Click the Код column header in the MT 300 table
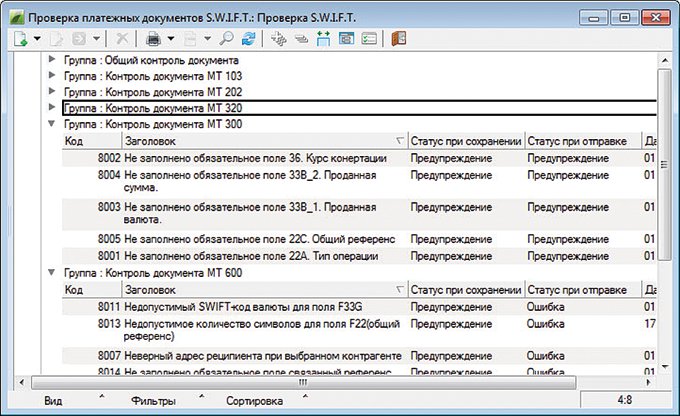The image size is (680, 416). coord(92,141)
